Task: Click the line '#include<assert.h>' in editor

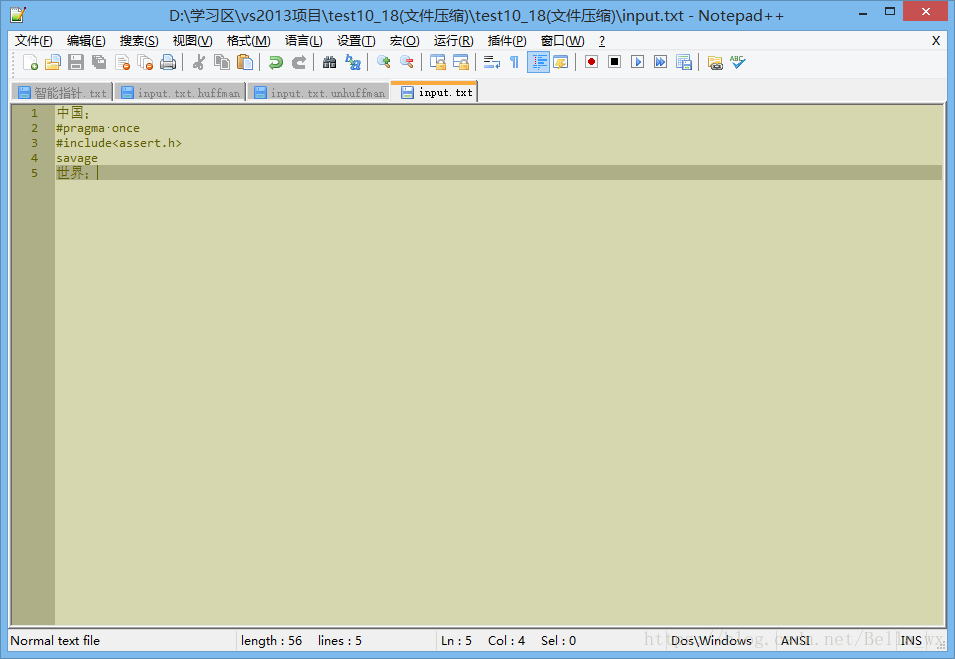Action: point(119,143)
